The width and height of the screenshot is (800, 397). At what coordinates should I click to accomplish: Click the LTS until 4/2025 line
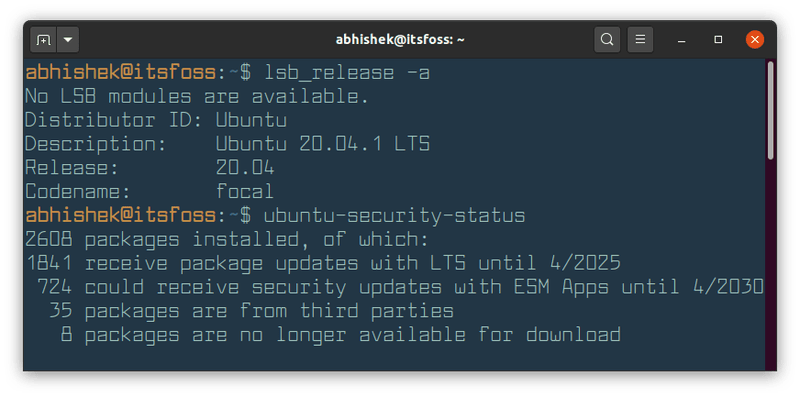(x=323, y=263)
